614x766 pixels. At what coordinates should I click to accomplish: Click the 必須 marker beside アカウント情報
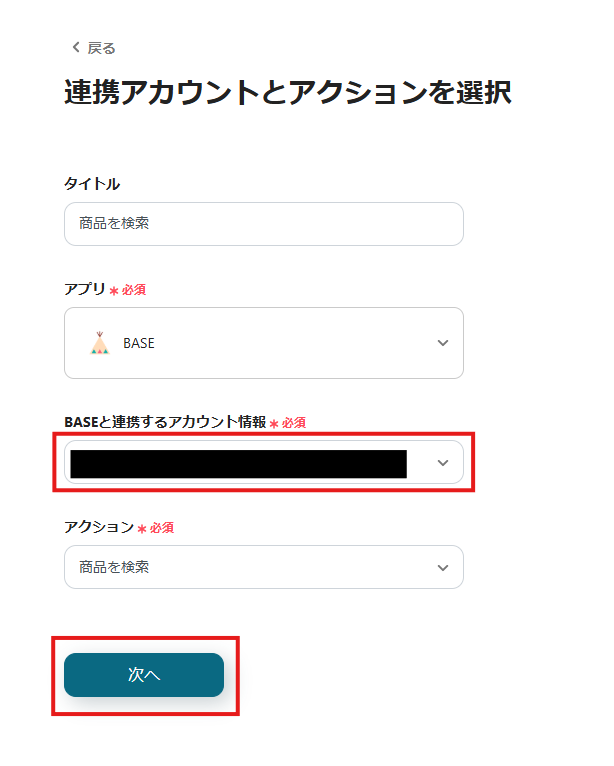293,422
